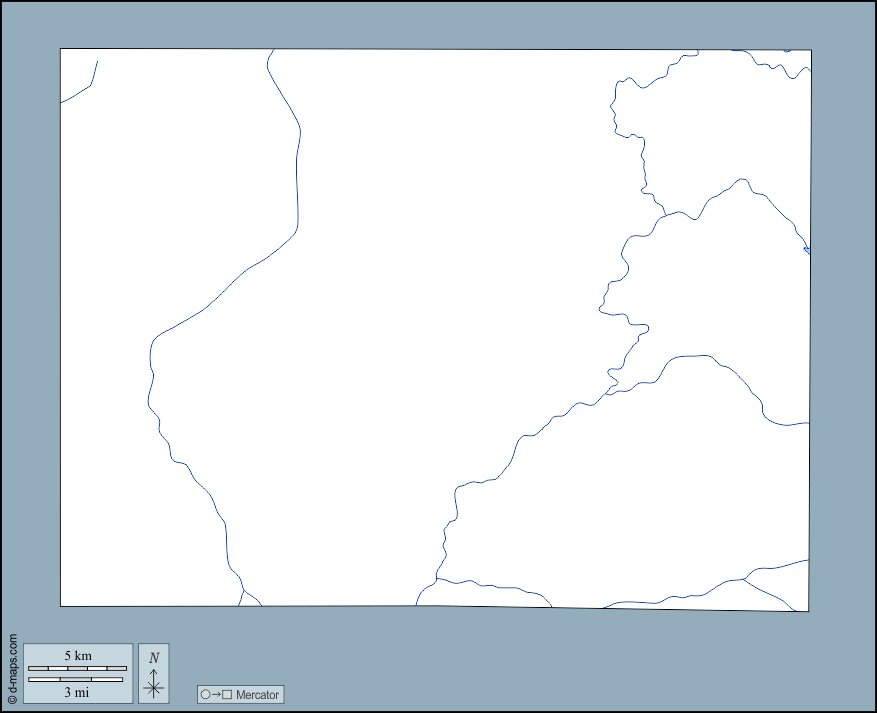Click the d-maps.com copyright text

point(12,663)
